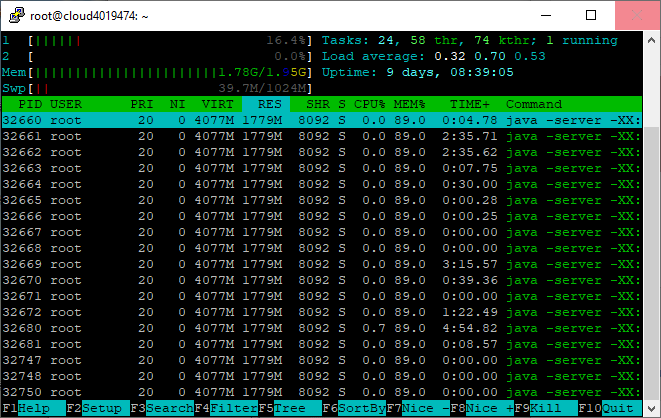
Task: Select process row with PID 32667
Action: (322, 232)
